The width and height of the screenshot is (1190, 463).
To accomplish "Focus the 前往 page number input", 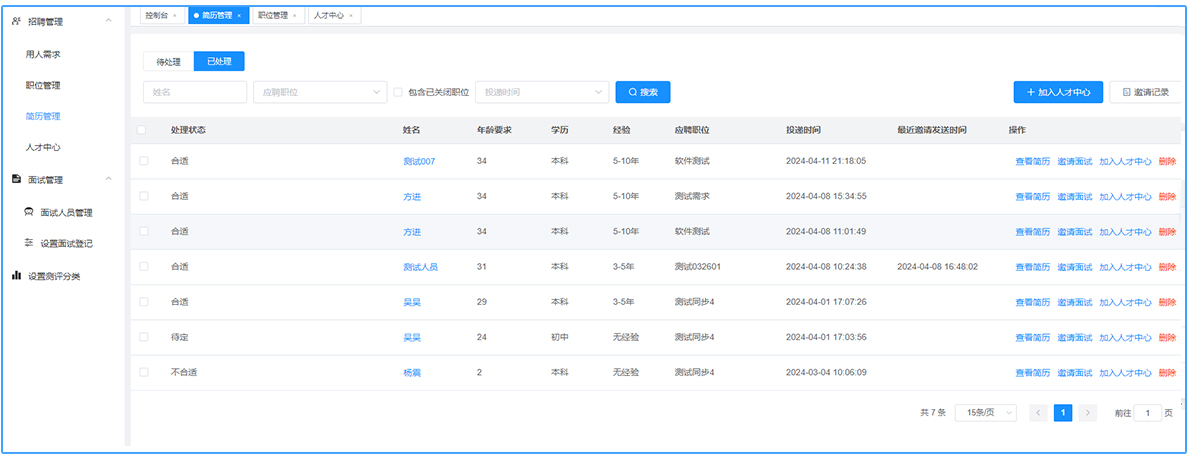I will tap(1148, 413).
